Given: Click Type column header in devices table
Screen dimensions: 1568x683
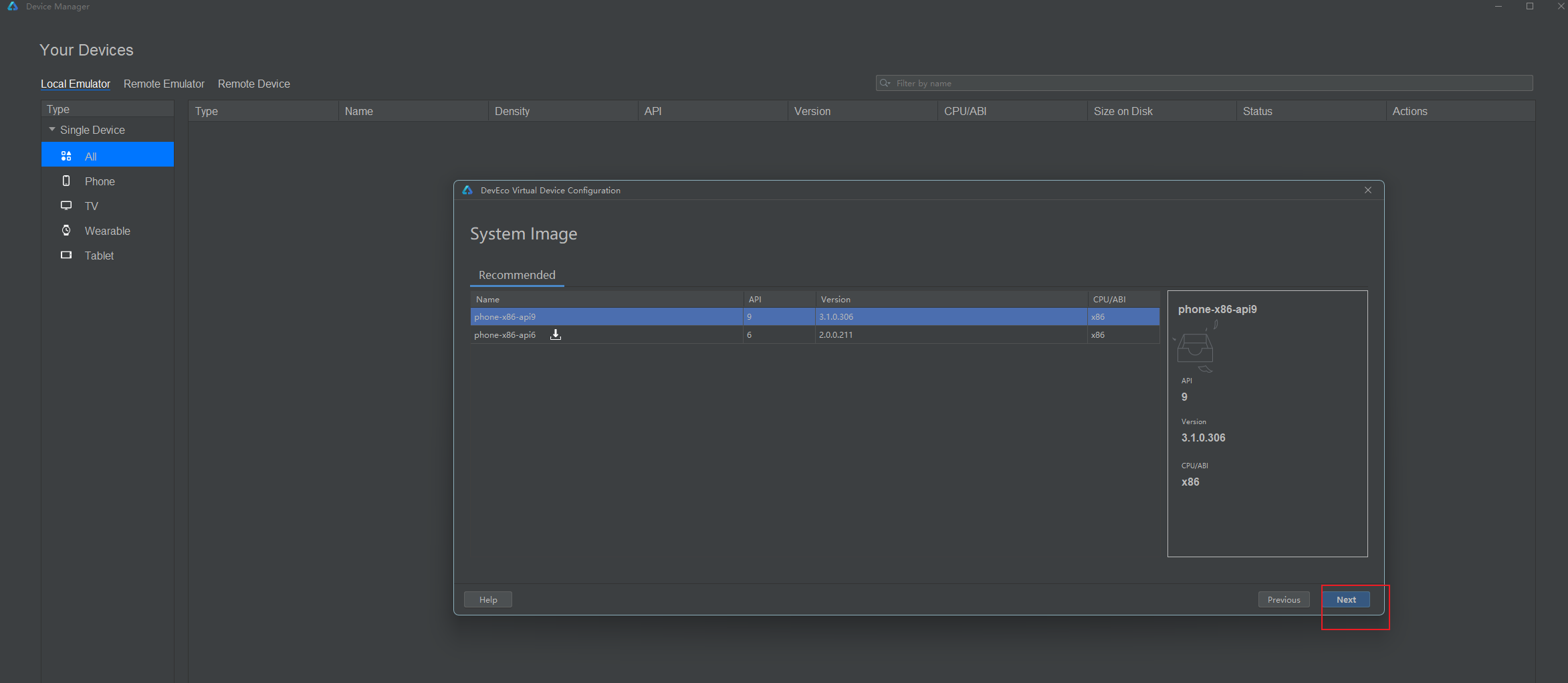Looking at the screenshot, I should click(263, 111).
